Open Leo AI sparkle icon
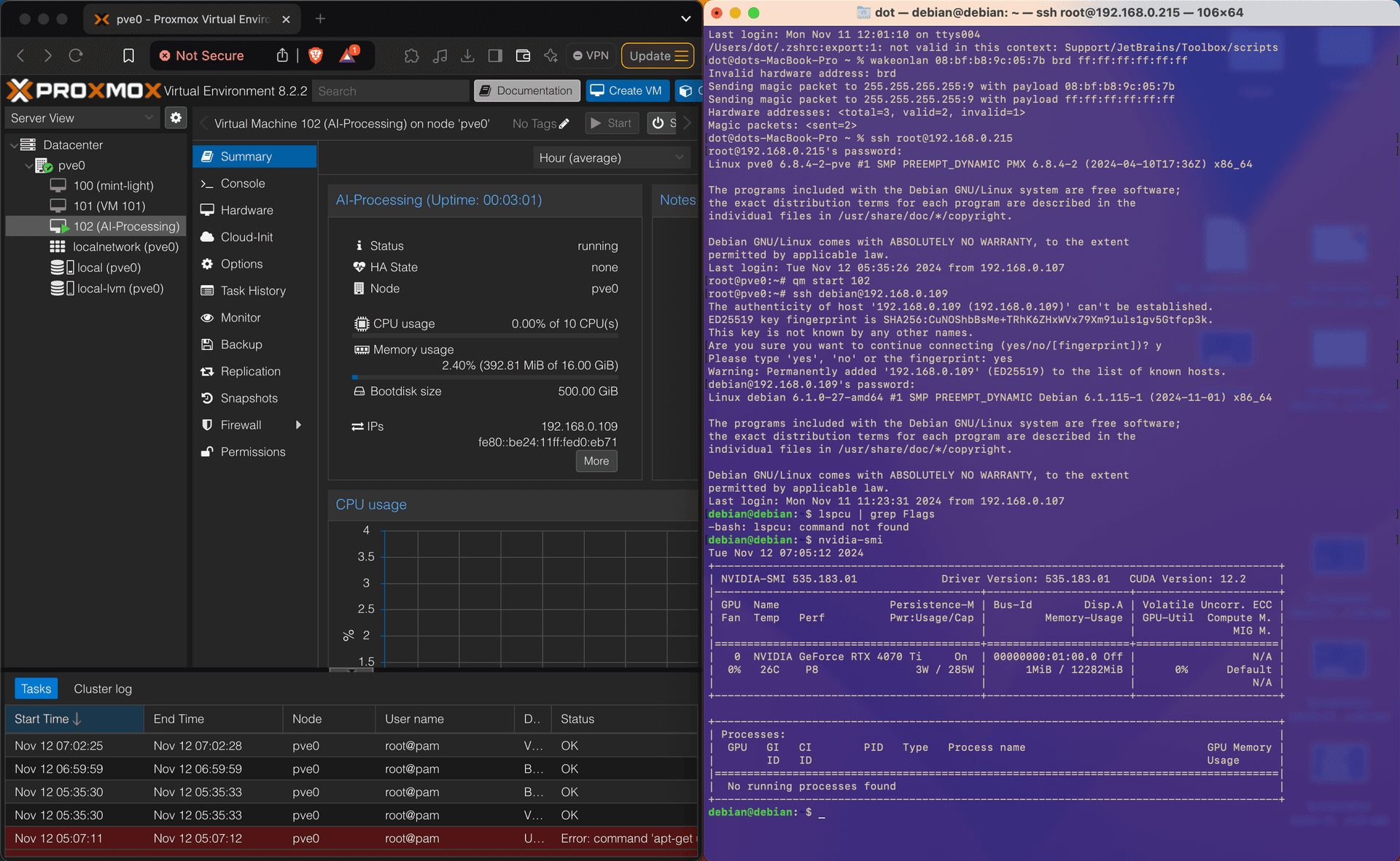 (551, 55)
